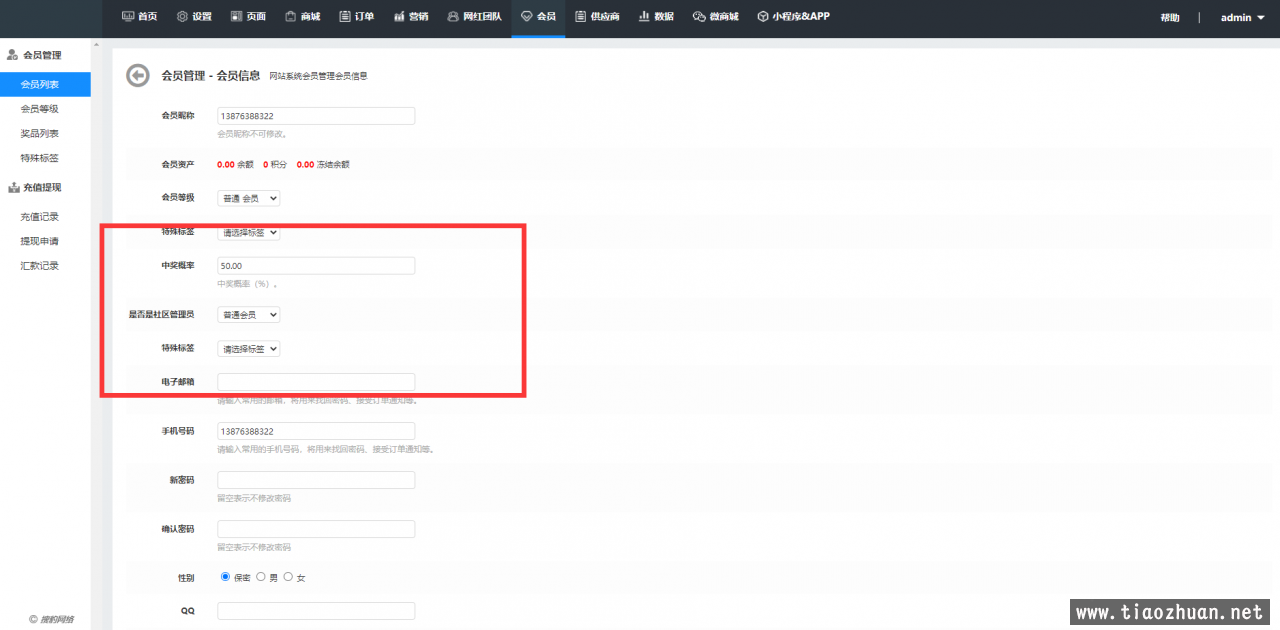The image size is (1280, 630).
Task: Click the 微商城 WeChat icon
Action: point(699,16)
